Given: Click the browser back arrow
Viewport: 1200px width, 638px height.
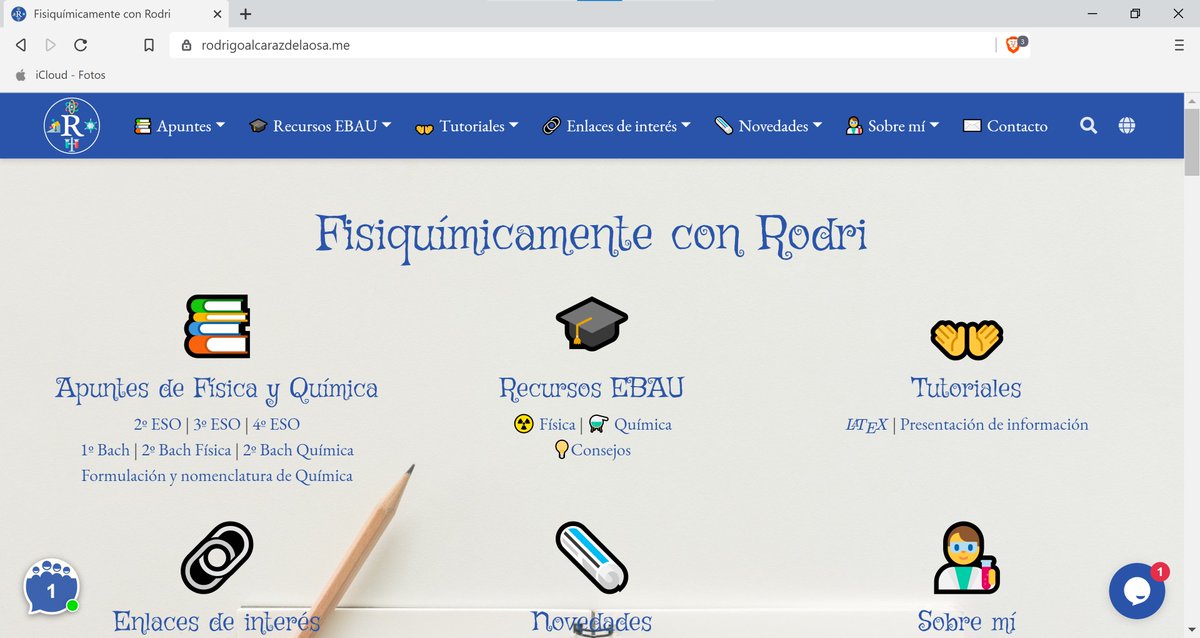Looking at the screenshot, I should click(21, 45).
